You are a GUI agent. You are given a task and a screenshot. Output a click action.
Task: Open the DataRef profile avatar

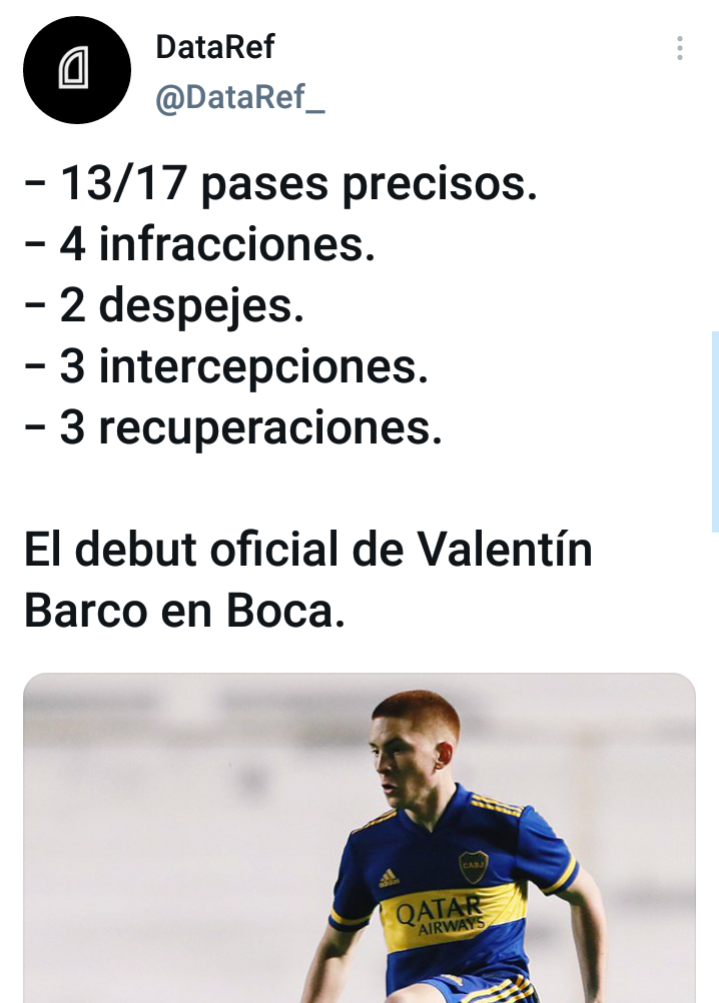click(x=77, y=70)
